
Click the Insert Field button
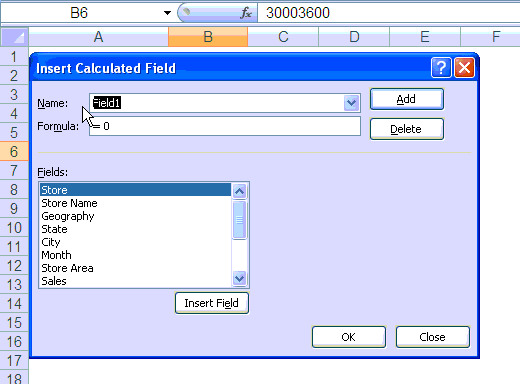pos(212,303)
